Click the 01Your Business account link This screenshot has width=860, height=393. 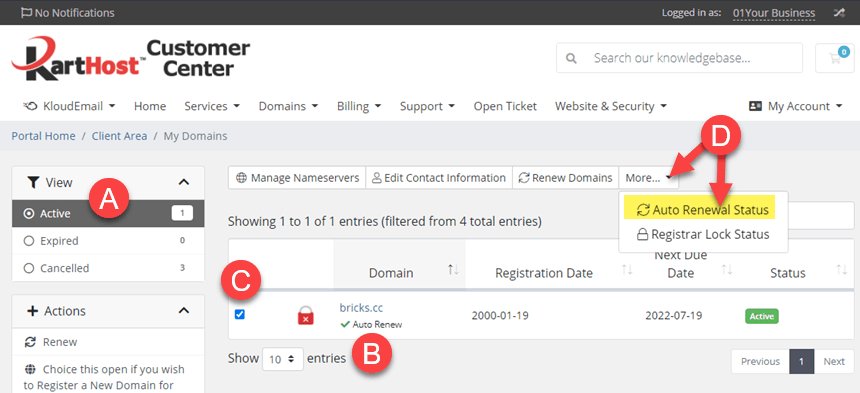click(x=774, y=13)
